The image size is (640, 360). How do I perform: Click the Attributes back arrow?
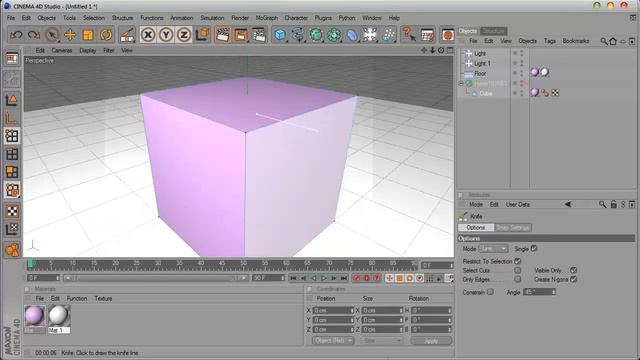568,204
